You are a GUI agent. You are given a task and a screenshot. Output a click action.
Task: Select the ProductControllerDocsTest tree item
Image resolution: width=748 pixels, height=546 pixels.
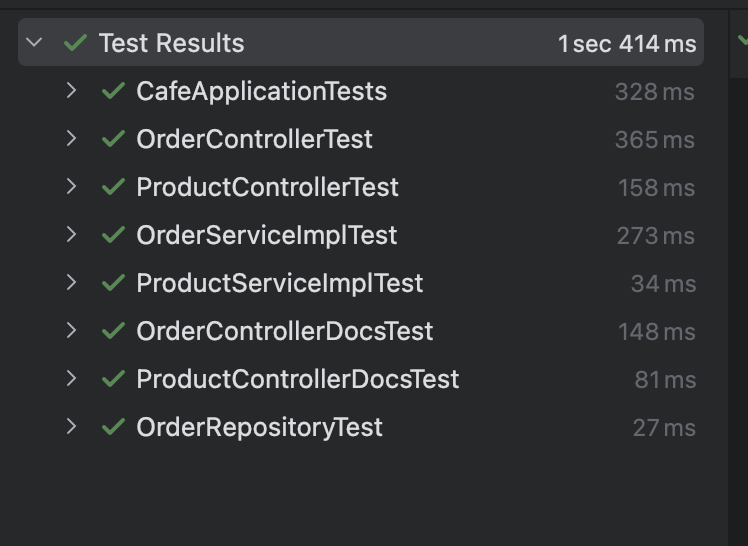pos(297,379)
